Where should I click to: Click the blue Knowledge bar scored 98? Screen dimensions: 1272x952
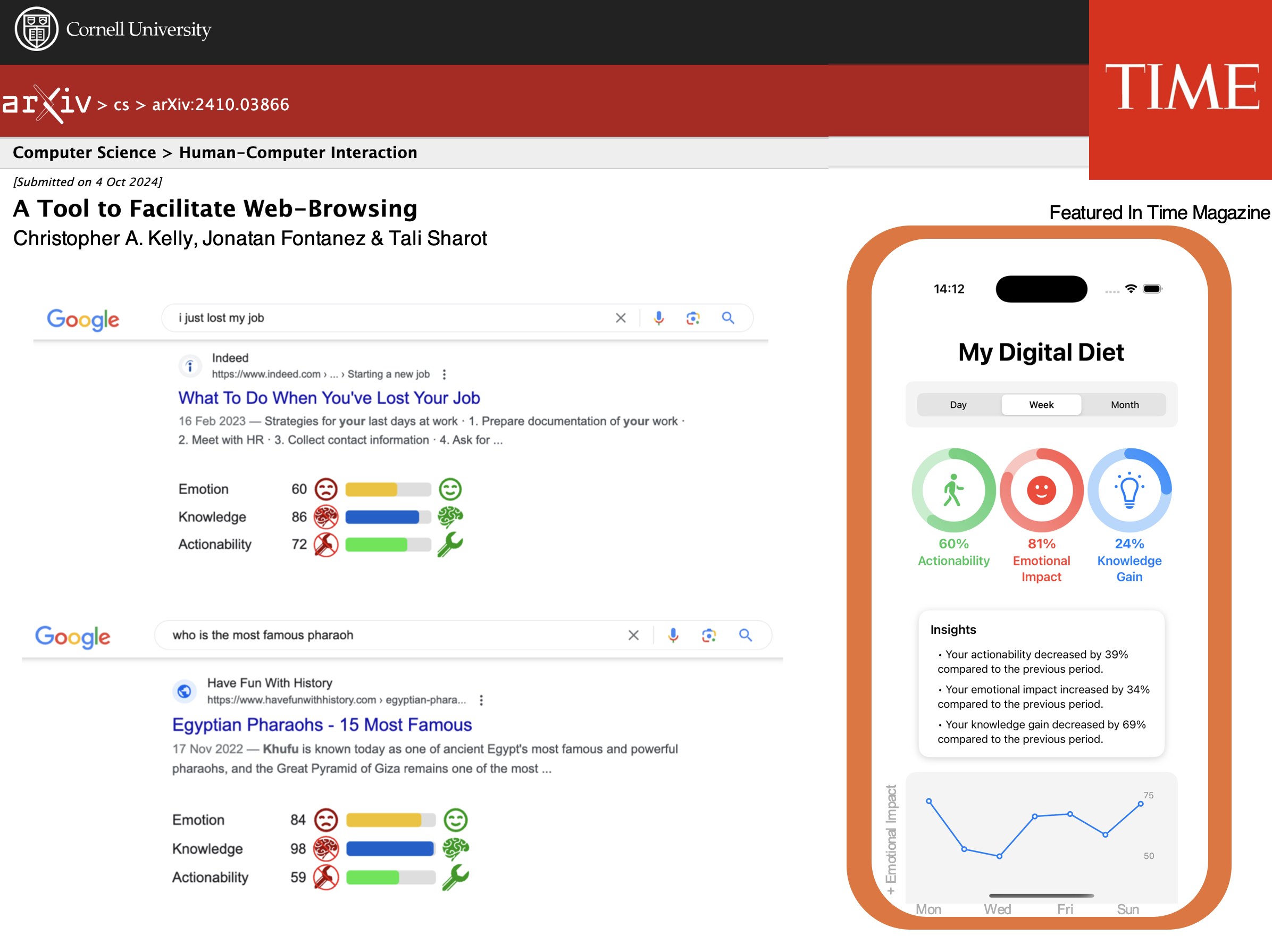[x=390, y=848]
